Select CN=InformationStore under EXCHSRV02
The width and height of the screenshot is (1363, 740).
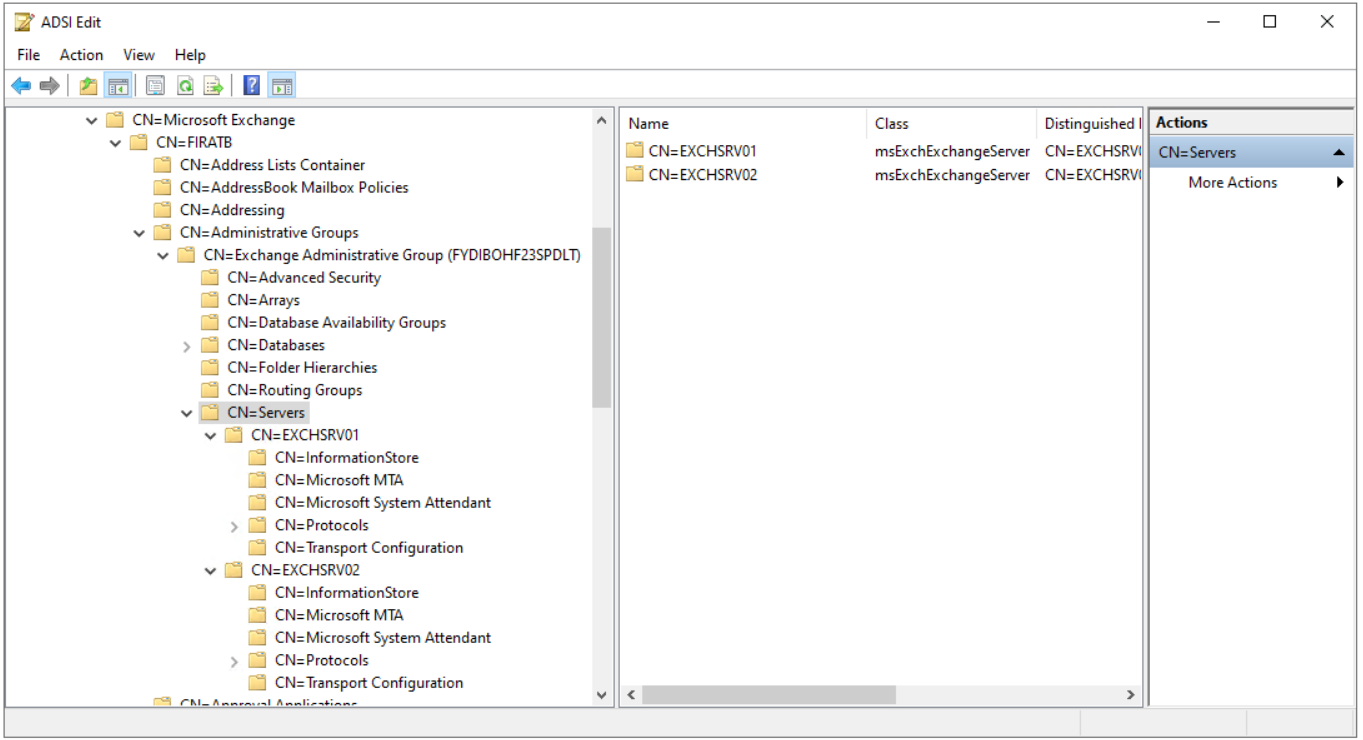(x=346, y=592)
